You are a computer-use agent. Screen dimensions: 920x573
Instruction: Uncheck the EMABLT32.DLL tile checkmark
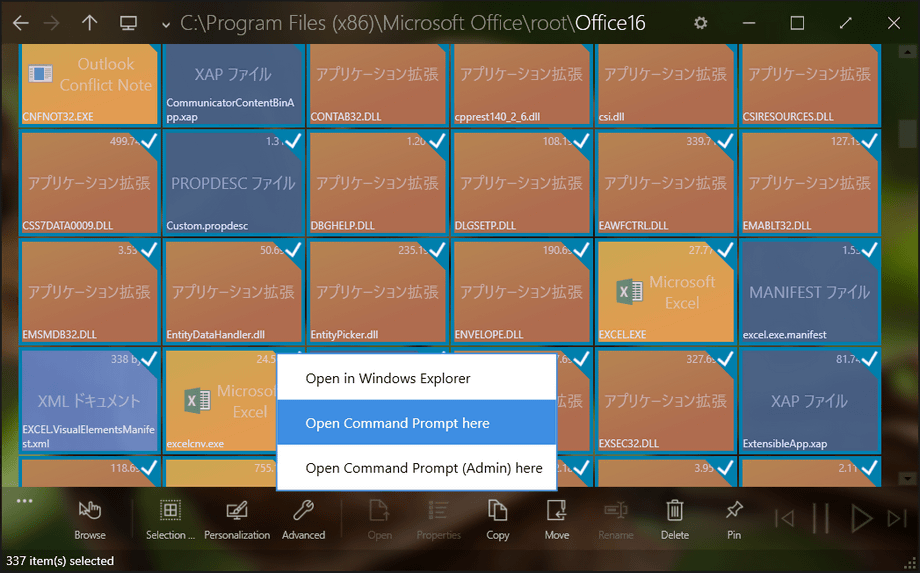[870, 141]
